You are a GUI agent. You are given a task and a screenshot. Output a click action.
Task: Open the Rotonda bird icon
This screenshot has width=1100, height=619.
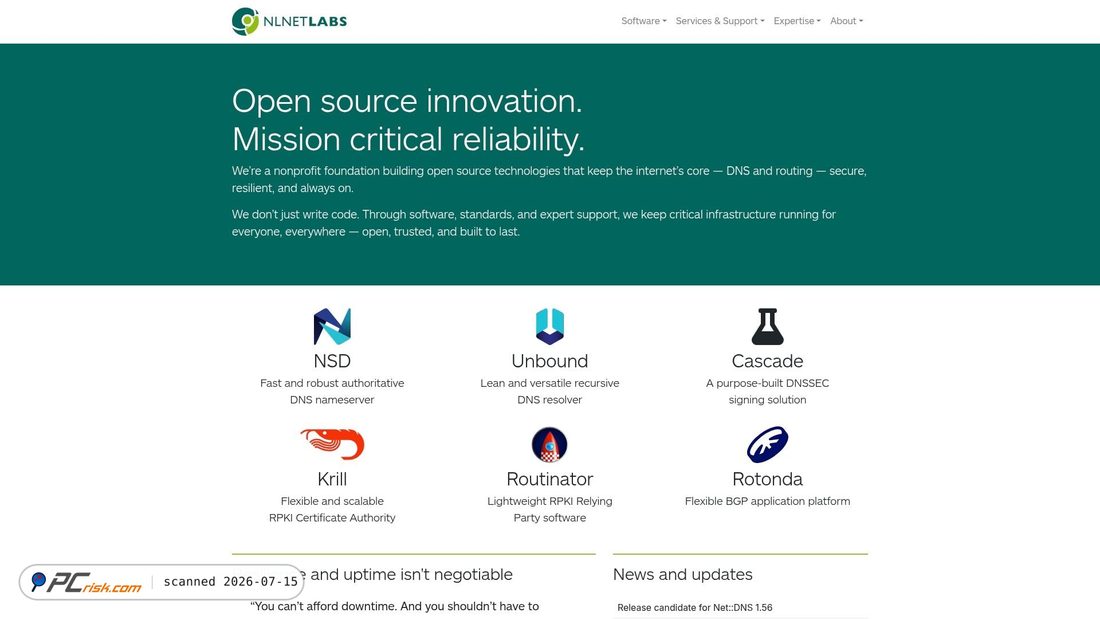pyautogui.click(x=767, y=444)
